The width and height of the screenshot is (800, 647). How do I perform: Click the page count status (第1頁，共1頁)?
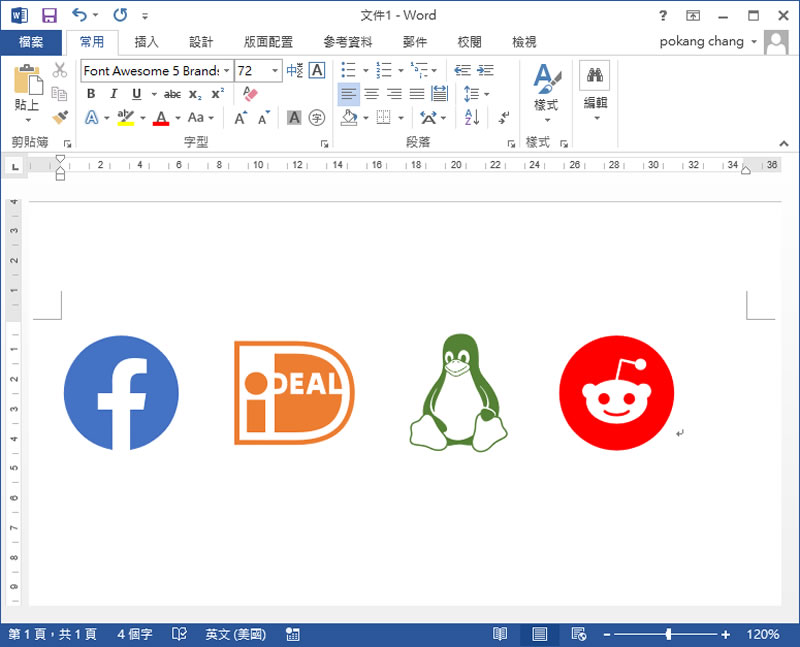pos(53,634)
